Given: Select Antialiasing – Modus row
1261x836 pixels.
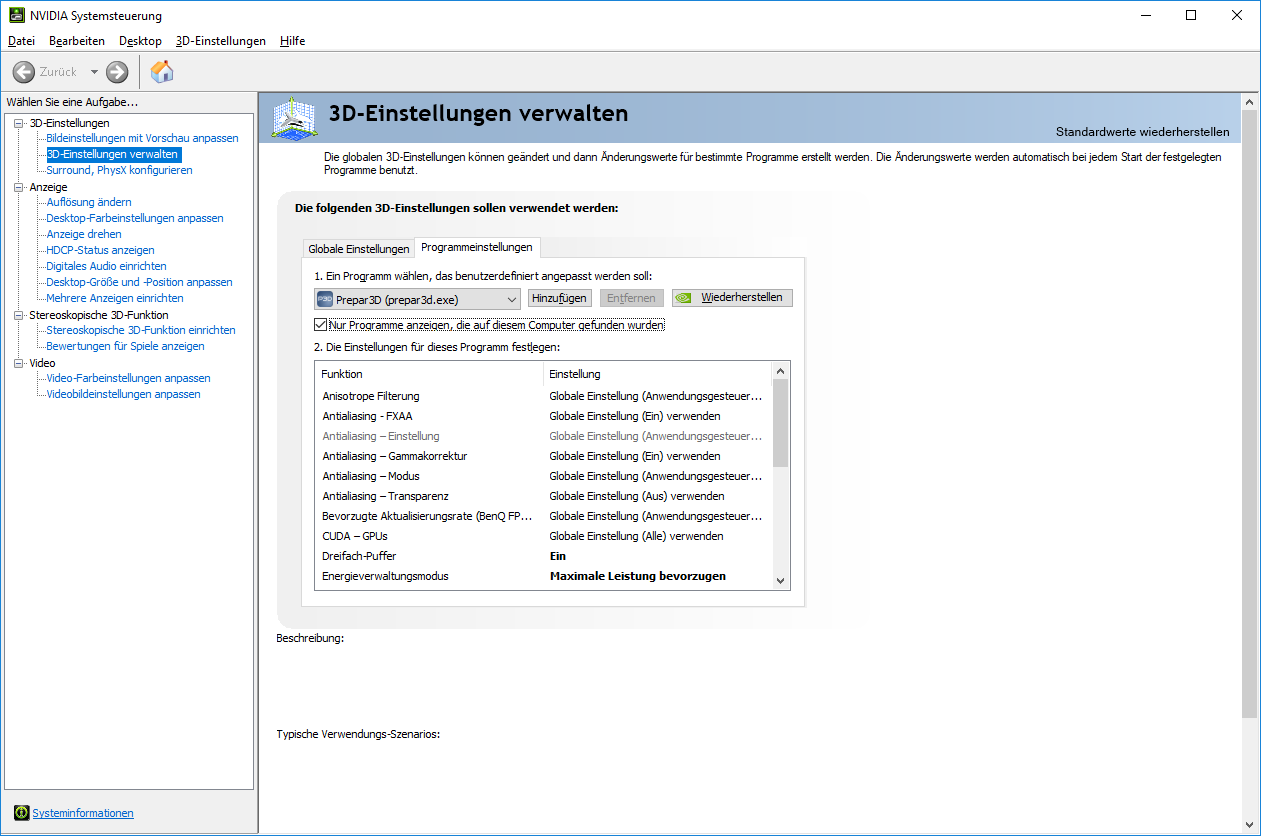Looking at the screenshot, I should pyautogui.click(x=543, y=476).
